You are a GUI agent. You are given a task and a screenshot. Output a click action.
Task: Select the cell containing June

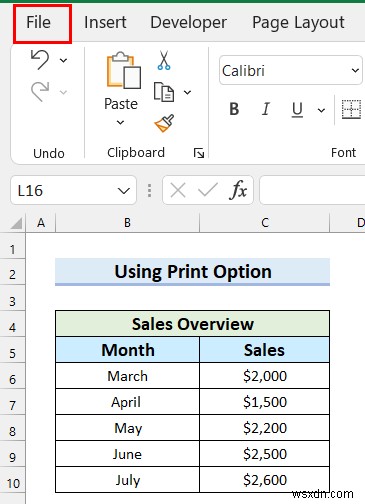point(128,454)
